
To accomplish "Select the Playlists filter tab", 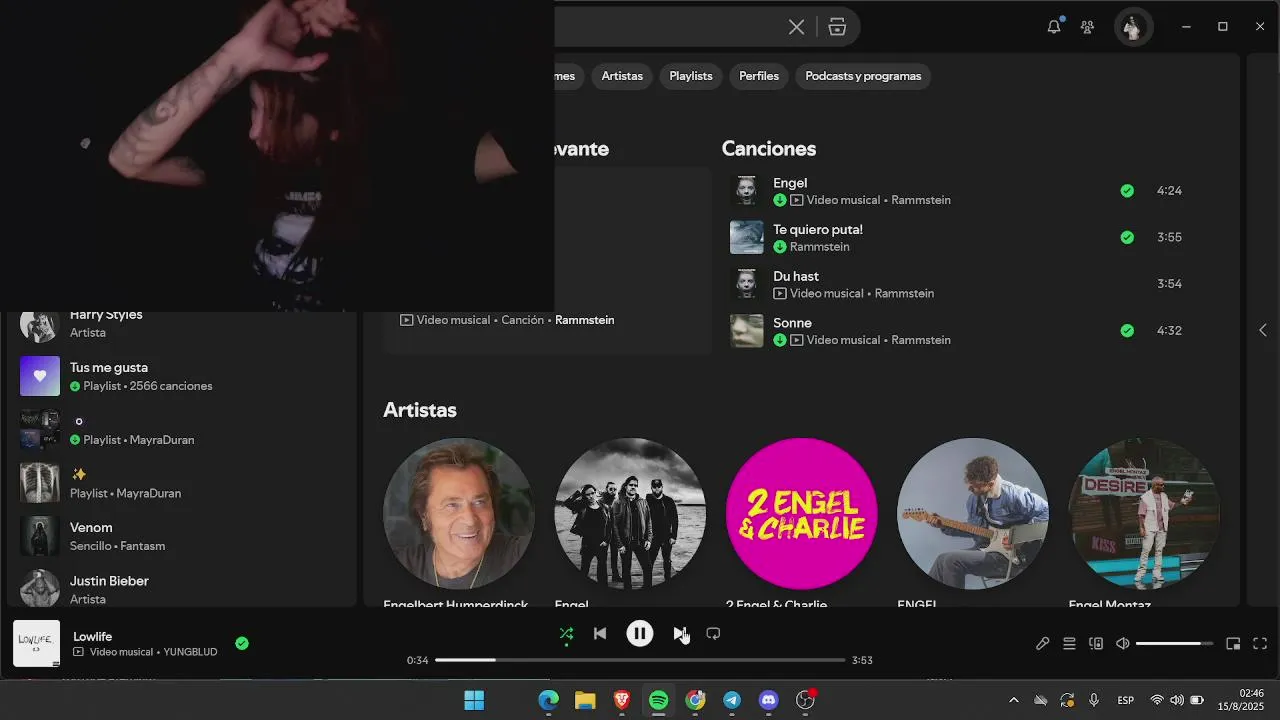I will [691, 76].
